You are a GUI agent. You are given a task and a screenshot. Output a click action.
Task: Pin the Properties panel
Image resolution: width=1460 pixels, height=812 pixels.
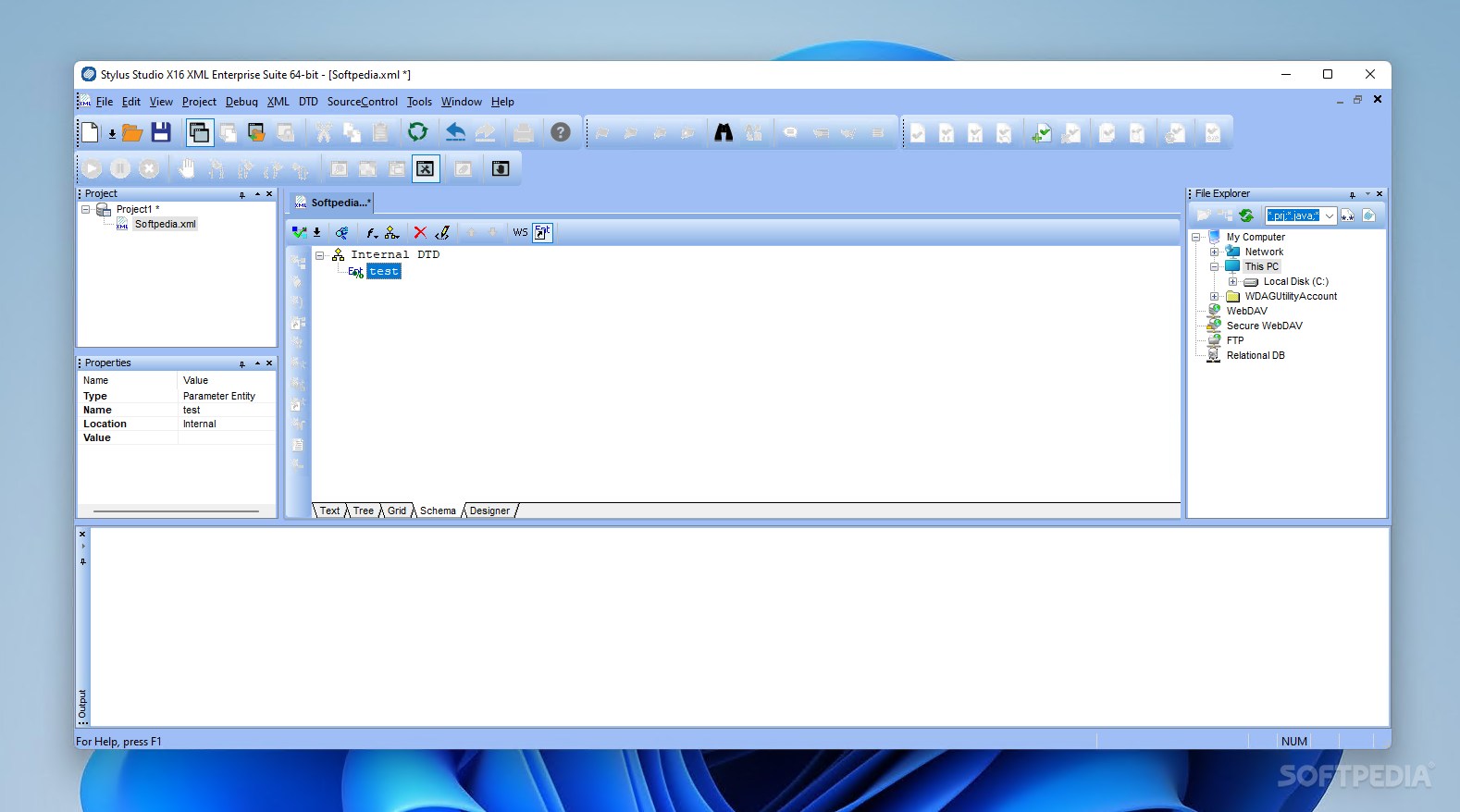coord(242,363)
